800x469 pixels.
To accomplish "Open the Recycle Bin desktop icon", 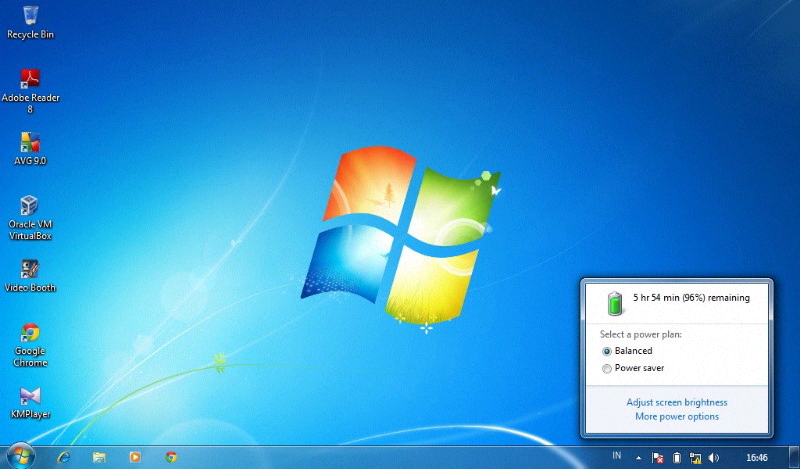I will point(30,22).
